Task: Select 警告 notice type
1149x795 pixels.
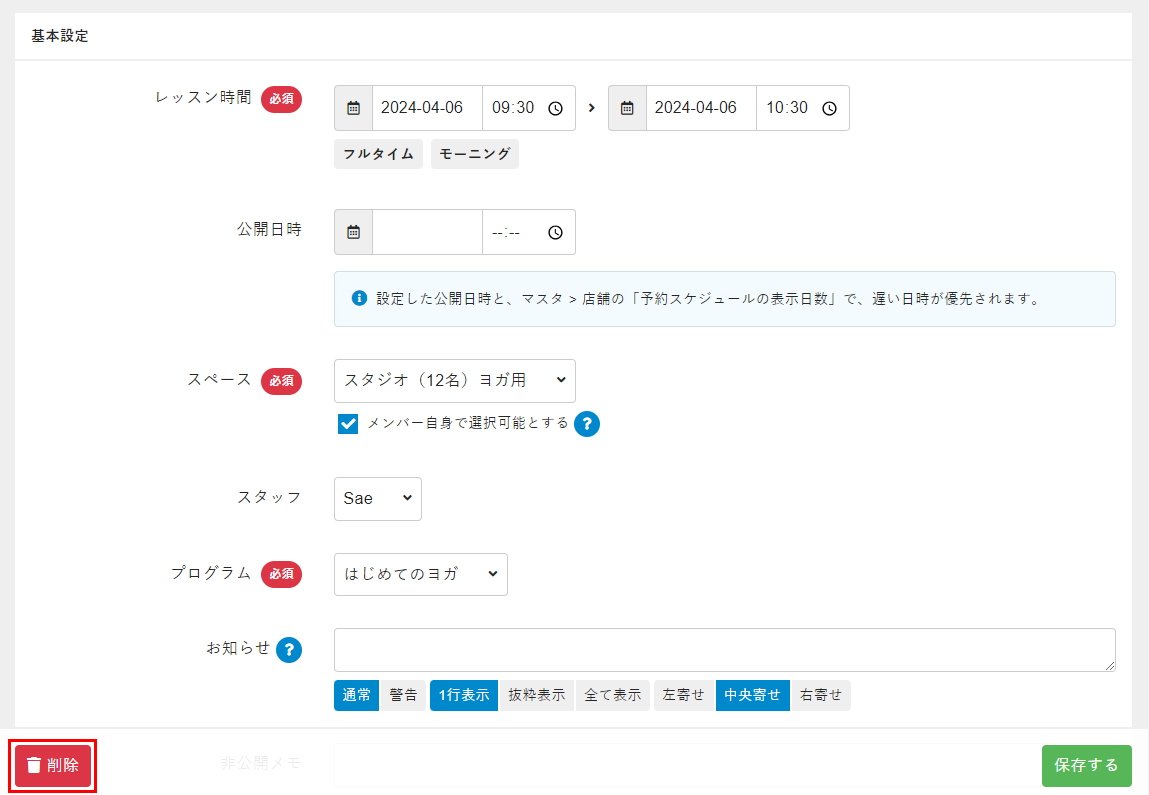Action: (403, 696)
